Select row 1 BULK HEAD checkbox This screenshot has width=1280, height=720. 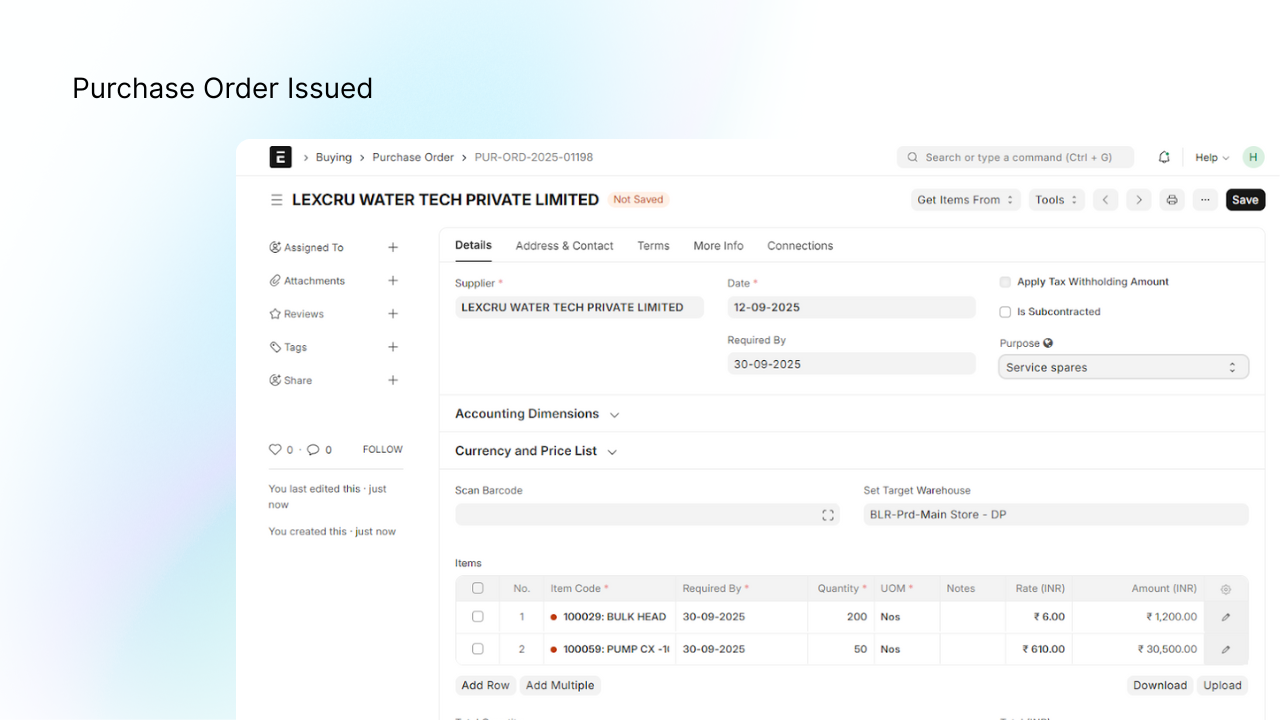[x=478, y=617]
